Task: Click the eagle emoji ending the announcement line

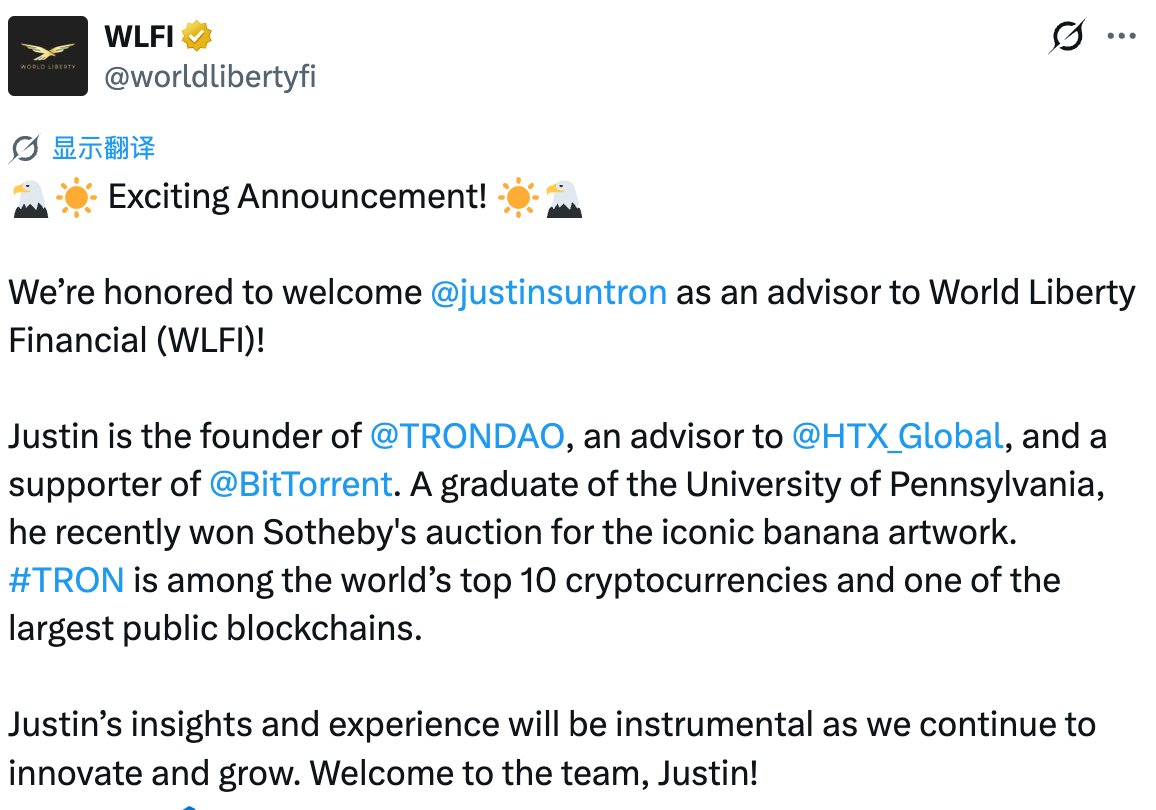Action: (564, 198)
